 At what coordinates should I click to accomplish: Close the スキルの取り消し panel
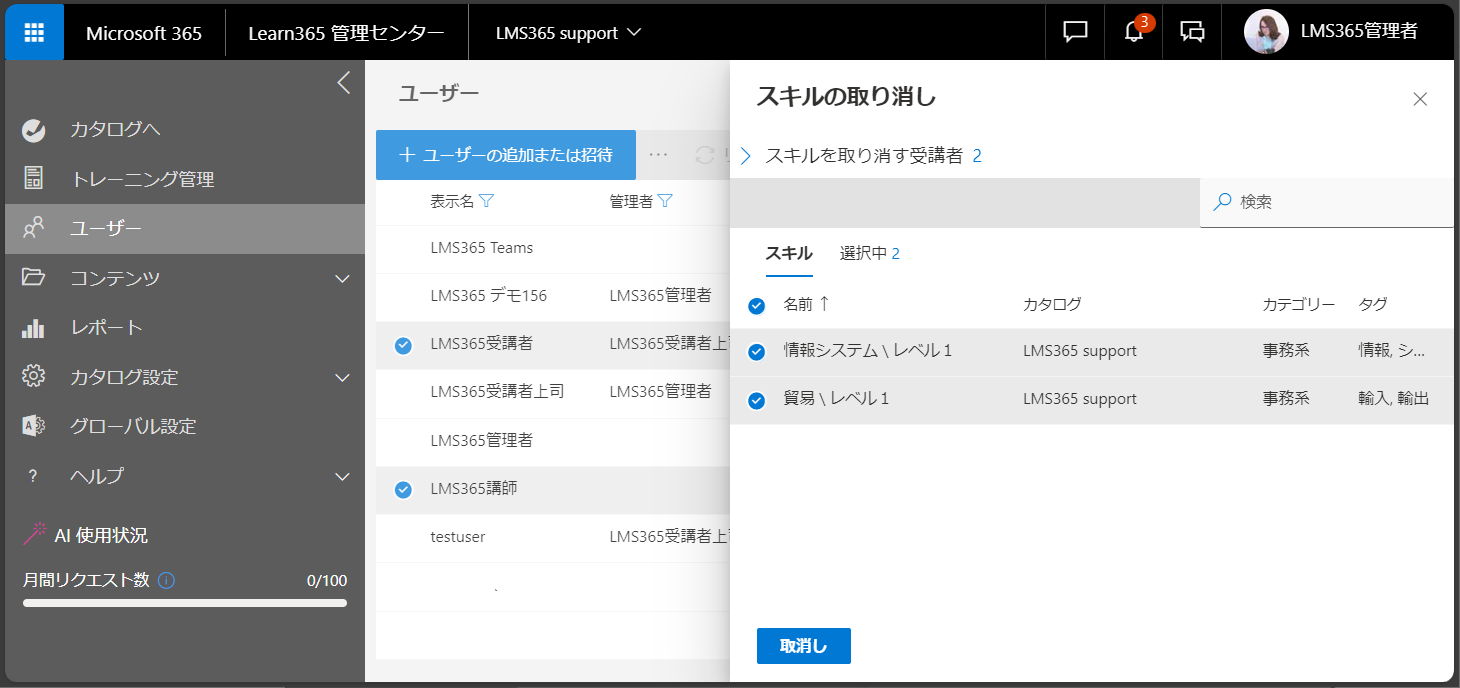click(x=1420, y=99)
